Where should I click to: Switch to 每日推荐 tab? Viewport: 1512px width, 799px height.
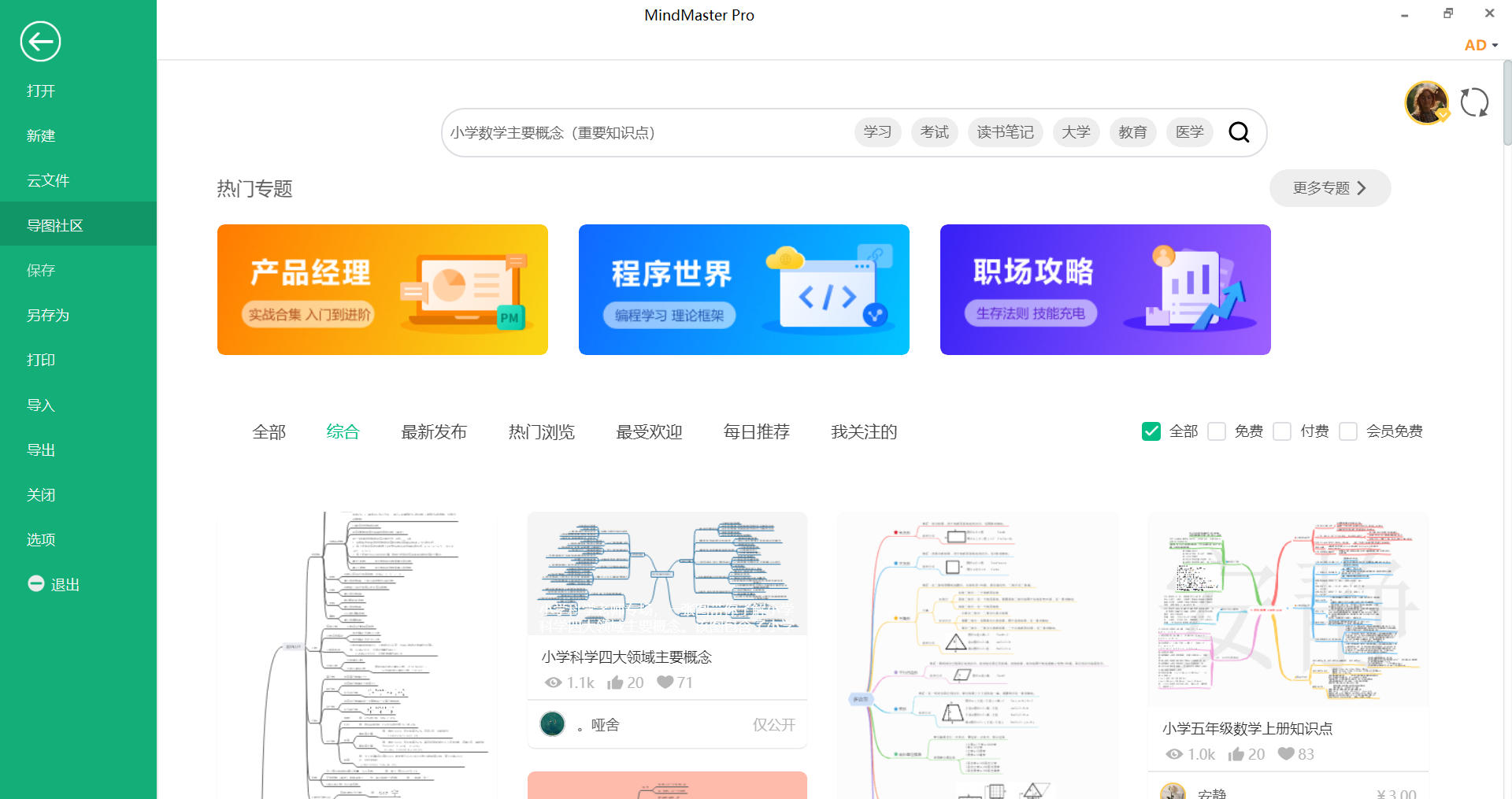[757, 431]
